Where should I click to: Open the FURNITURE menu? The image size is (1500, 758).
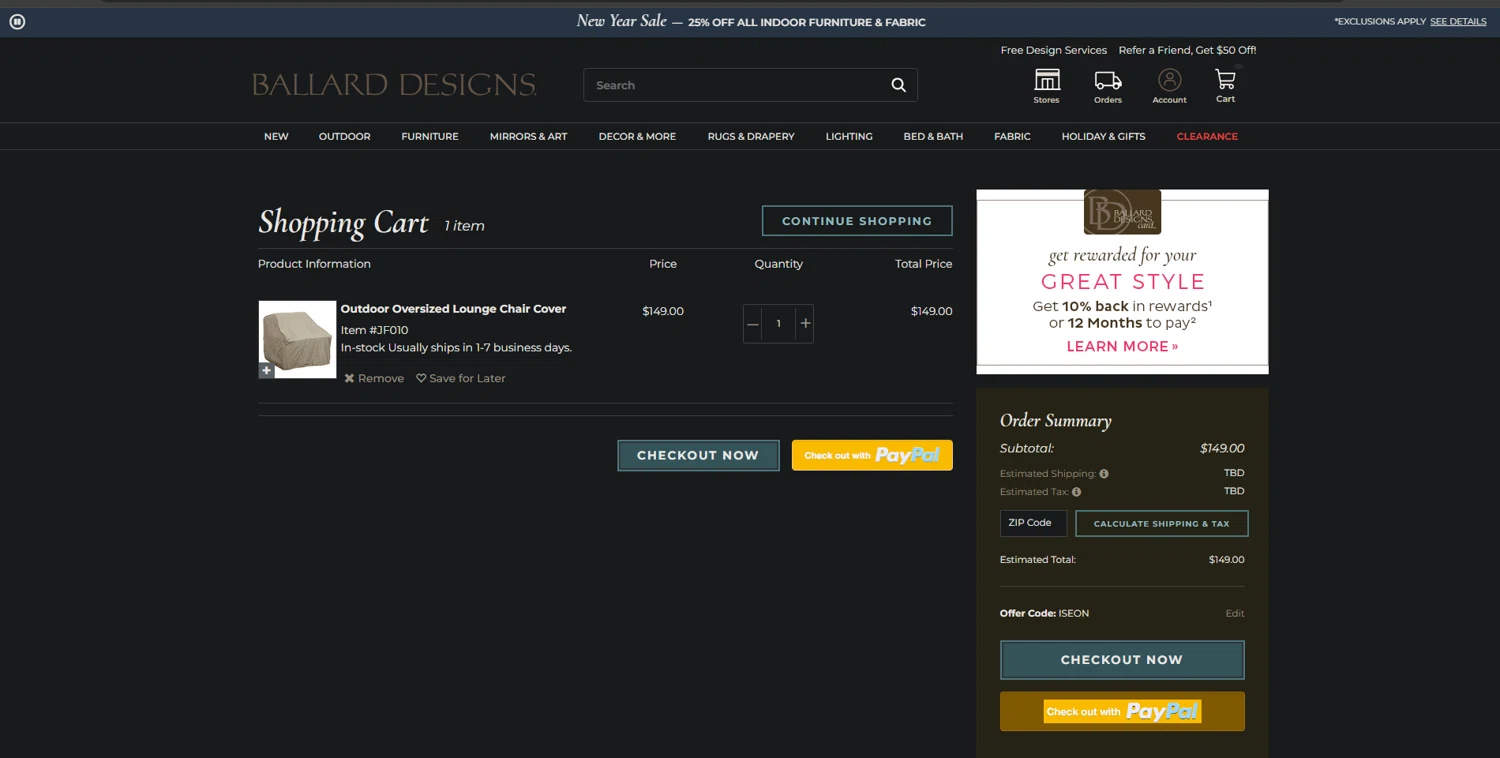[430, 136]
